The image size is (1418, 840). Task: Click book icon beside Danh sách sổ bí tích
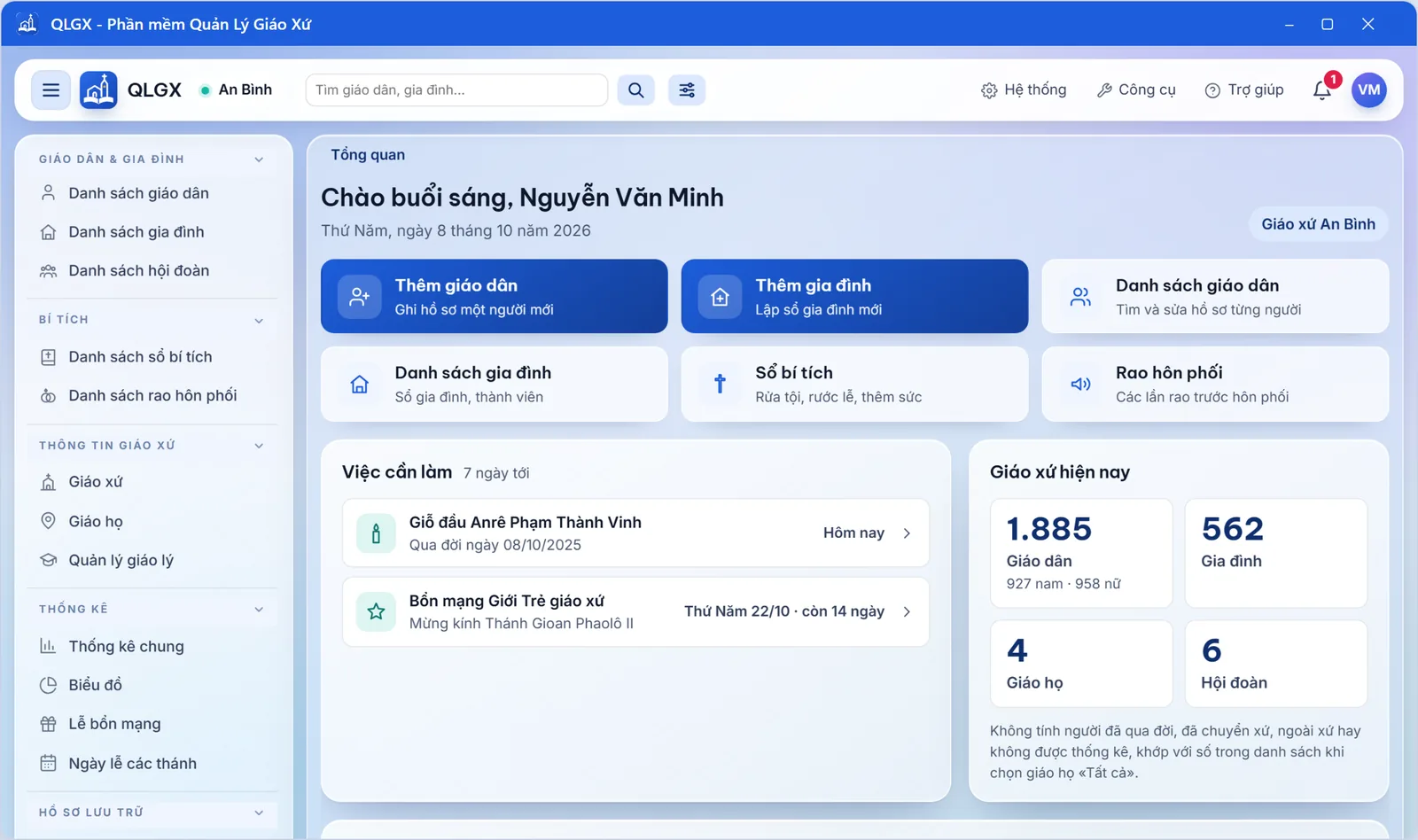tap(49, 357)
